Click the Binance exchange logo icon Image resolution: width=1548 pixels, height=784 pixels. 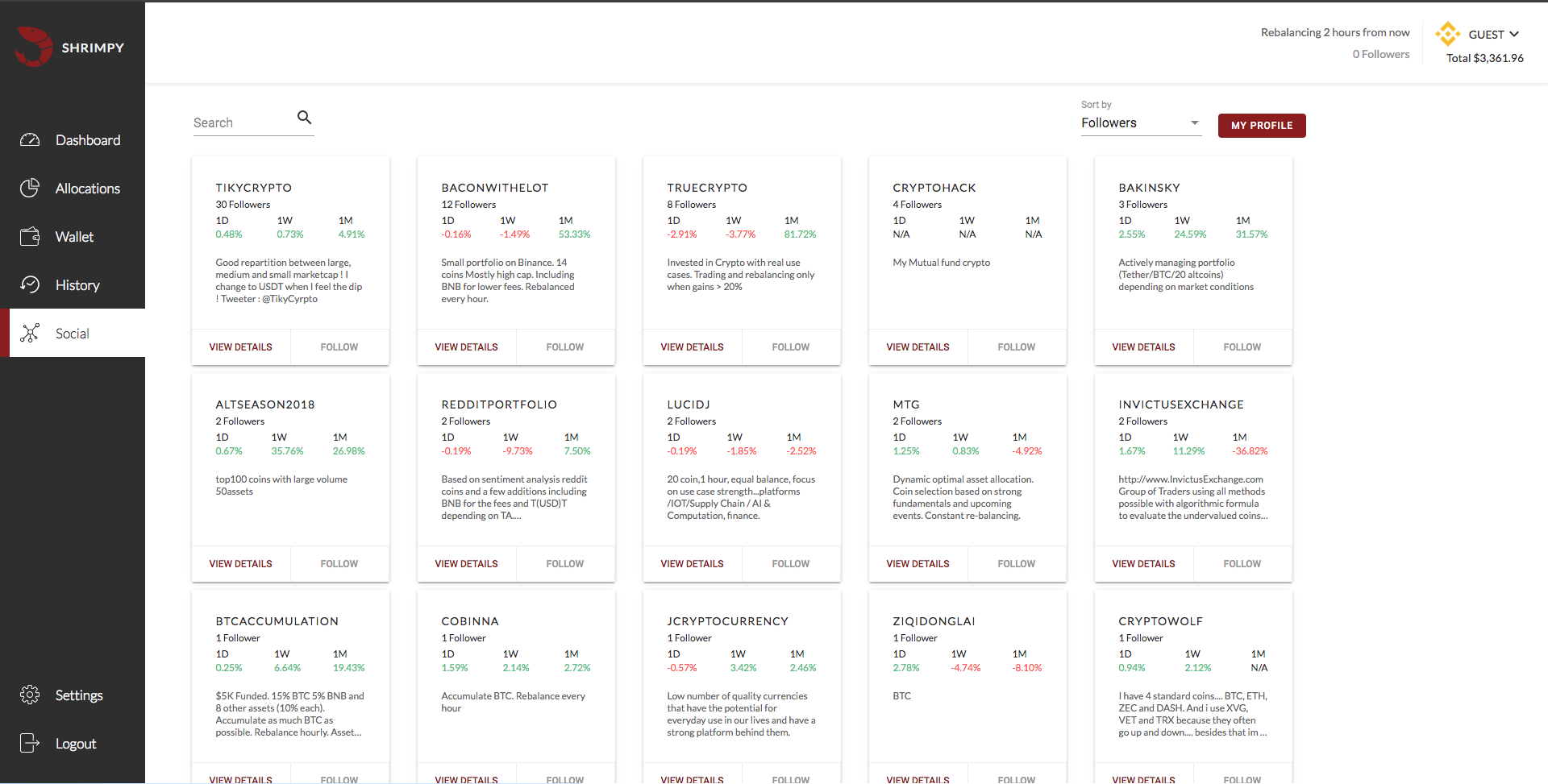pyautogui.click(x=1447, y=34)
